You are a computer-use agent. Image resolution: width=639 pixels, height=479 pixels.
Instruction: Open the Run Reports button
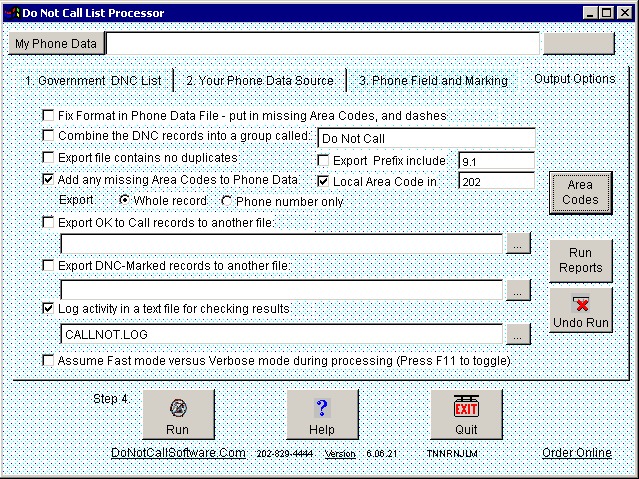coord(580,261)
